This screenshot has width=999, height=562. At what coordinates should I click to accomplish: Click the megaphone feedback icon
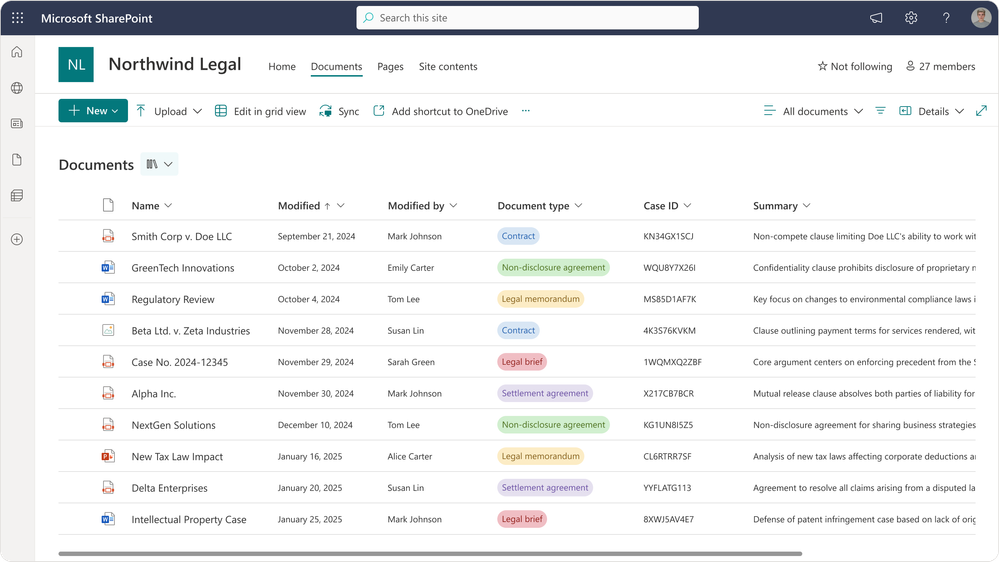[x=876, y=18]
